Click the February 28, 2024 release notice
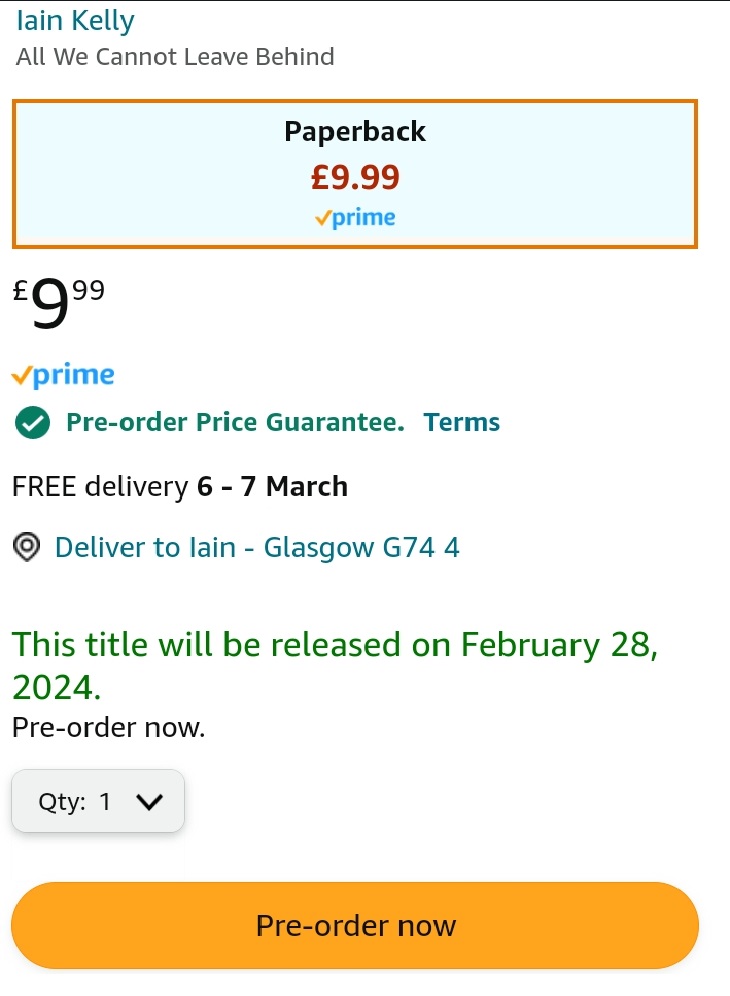 pyautogui.click(x=335, y=665)
